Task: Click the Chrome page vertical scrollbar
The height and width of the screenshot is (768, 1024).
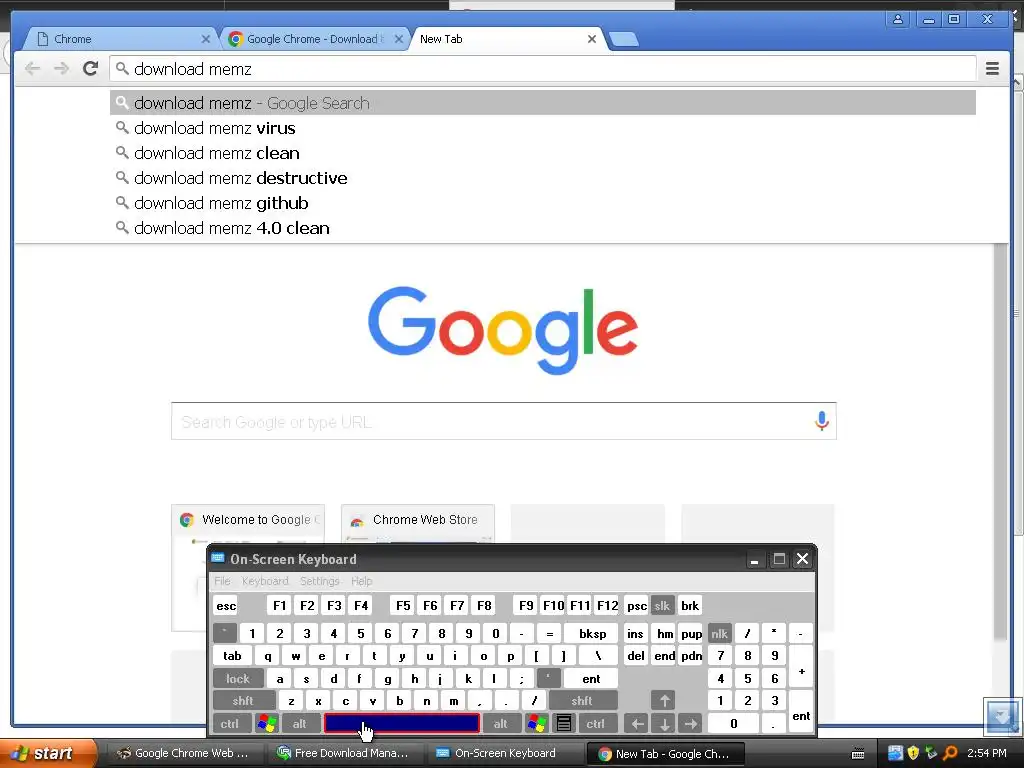Action: click(1000, 444)
